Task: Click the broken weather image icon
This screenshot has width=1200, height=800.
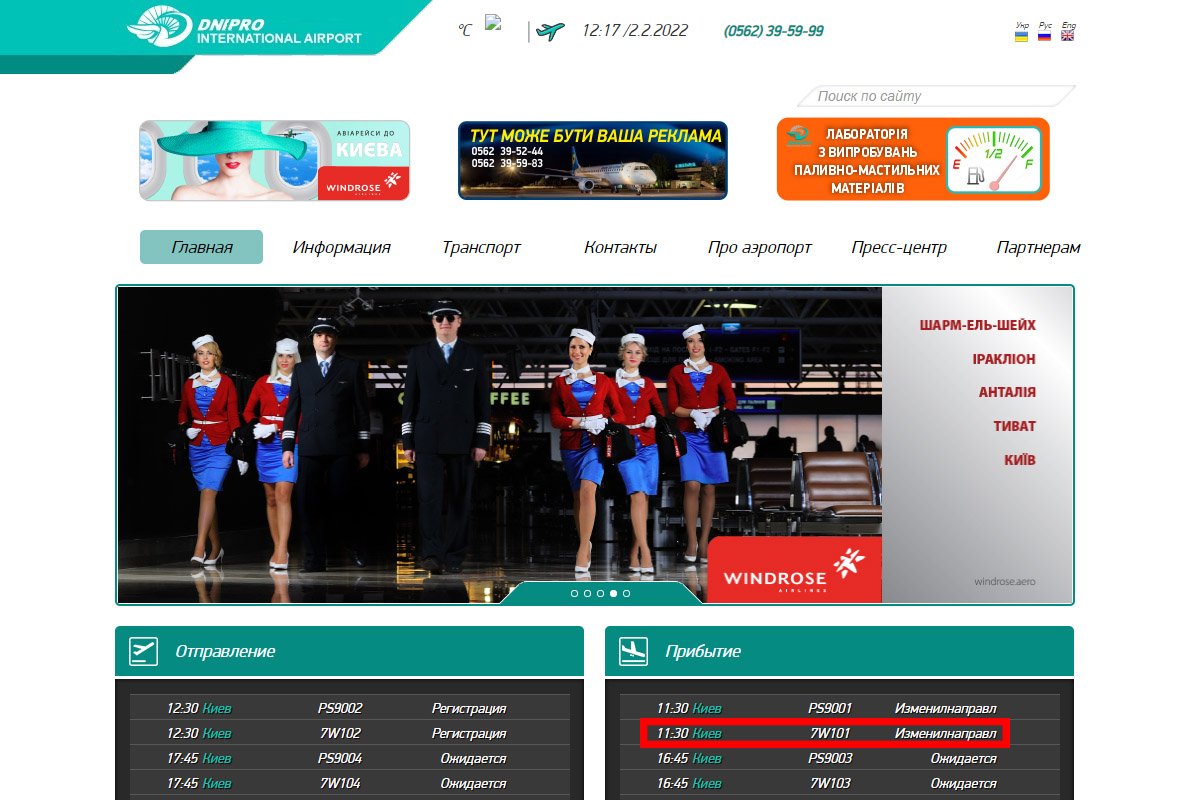Action: (x=492, y=23)
